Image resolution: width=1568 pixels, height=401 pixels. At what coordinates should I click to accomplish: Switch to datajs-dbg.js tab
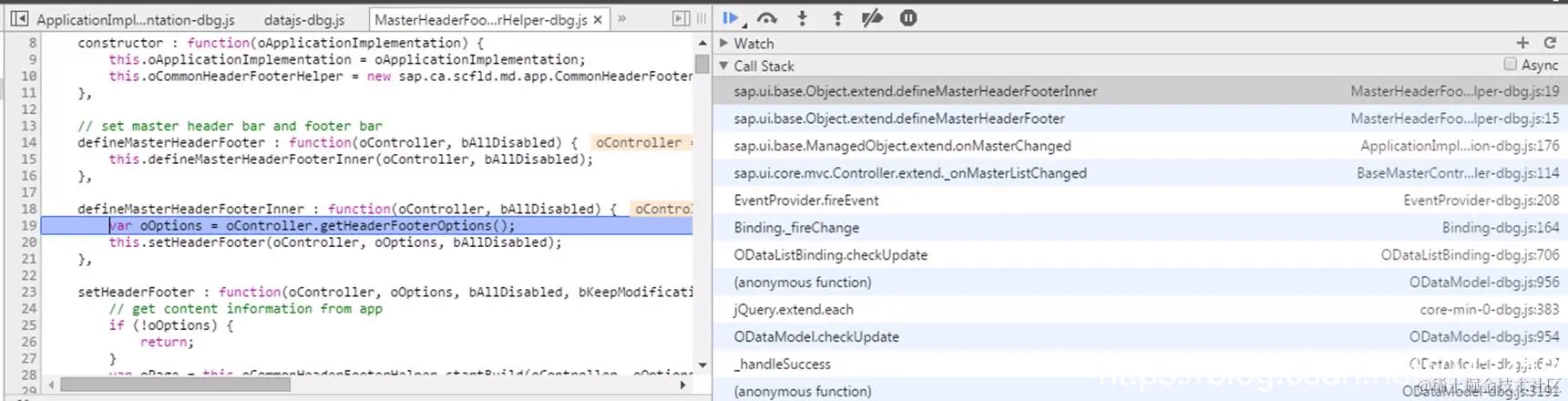304,19
